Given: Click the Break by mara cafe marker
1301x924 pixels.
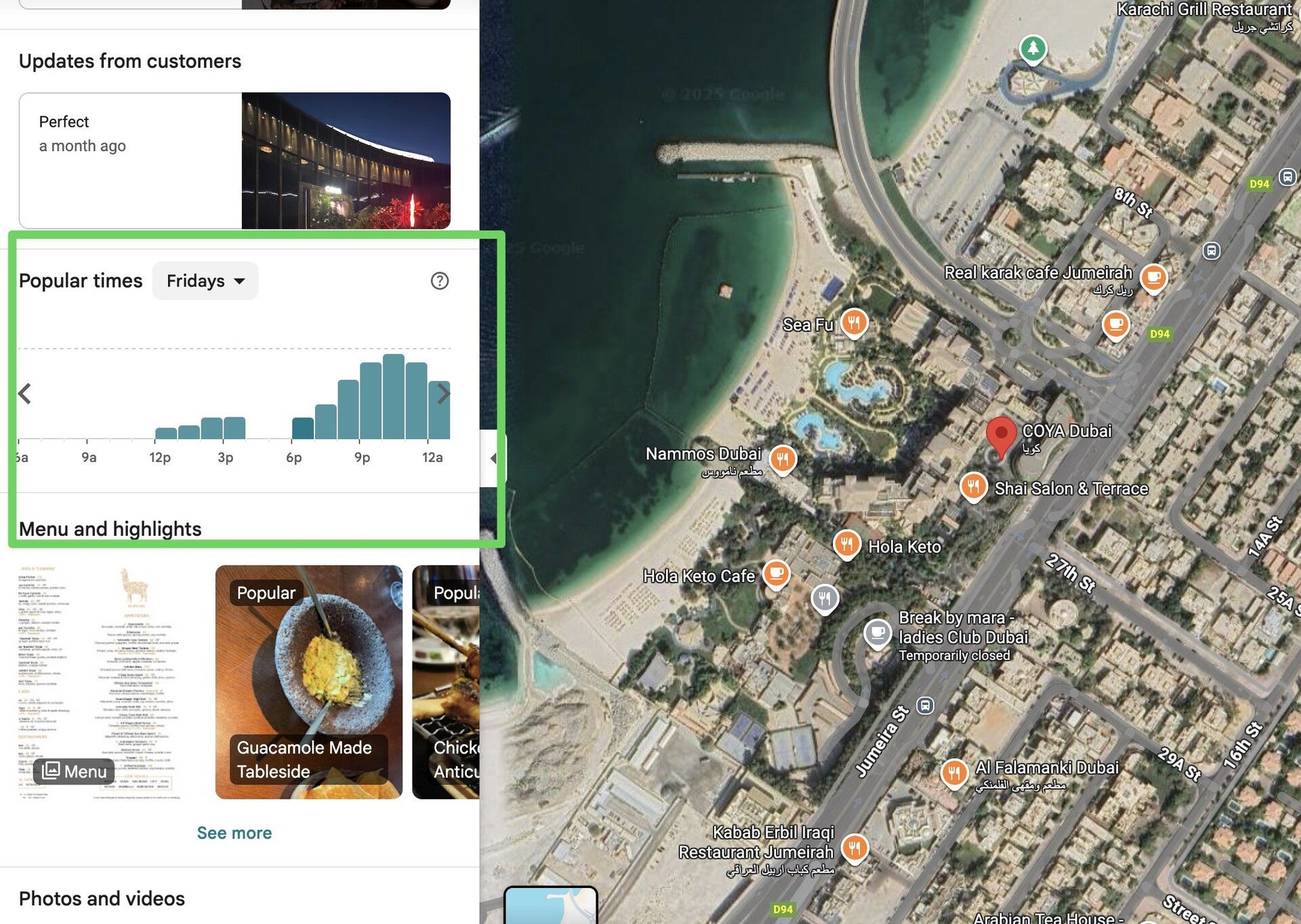Looking at the screenshot, I should pos(877,633).
